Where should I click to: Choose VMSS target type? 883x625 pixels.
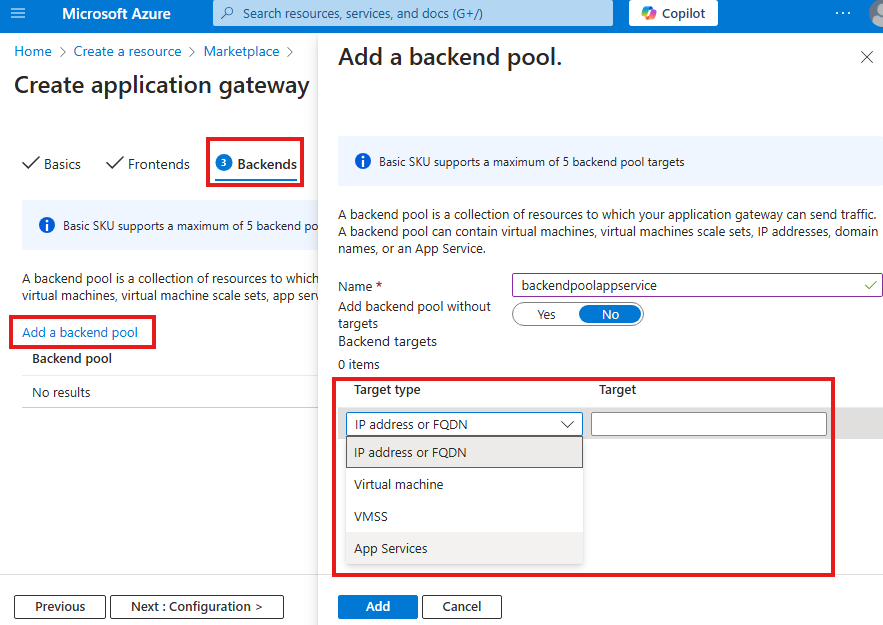pos(464,516)
